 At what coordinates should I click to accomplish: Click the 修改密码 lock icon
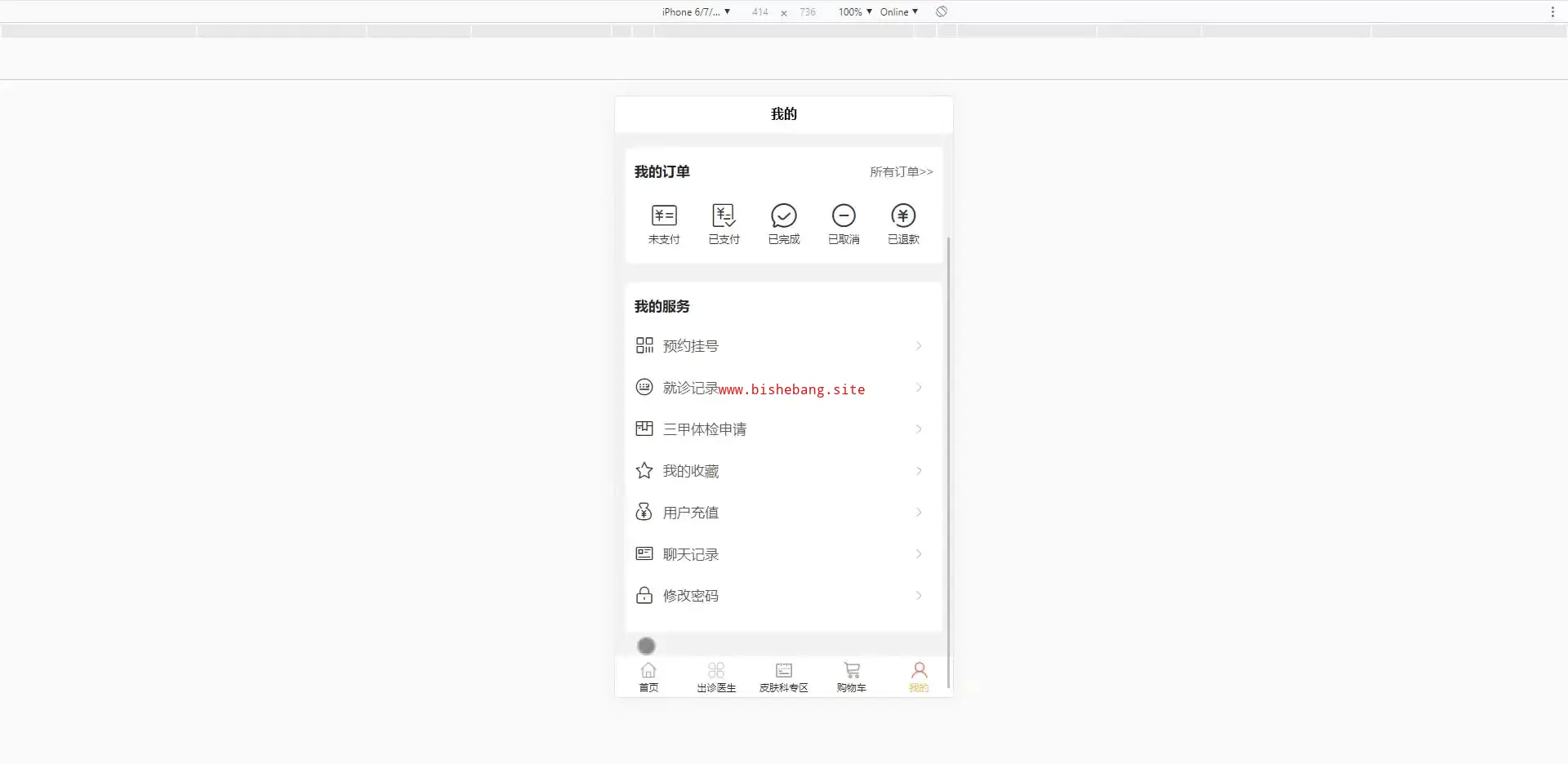point(644,595)
